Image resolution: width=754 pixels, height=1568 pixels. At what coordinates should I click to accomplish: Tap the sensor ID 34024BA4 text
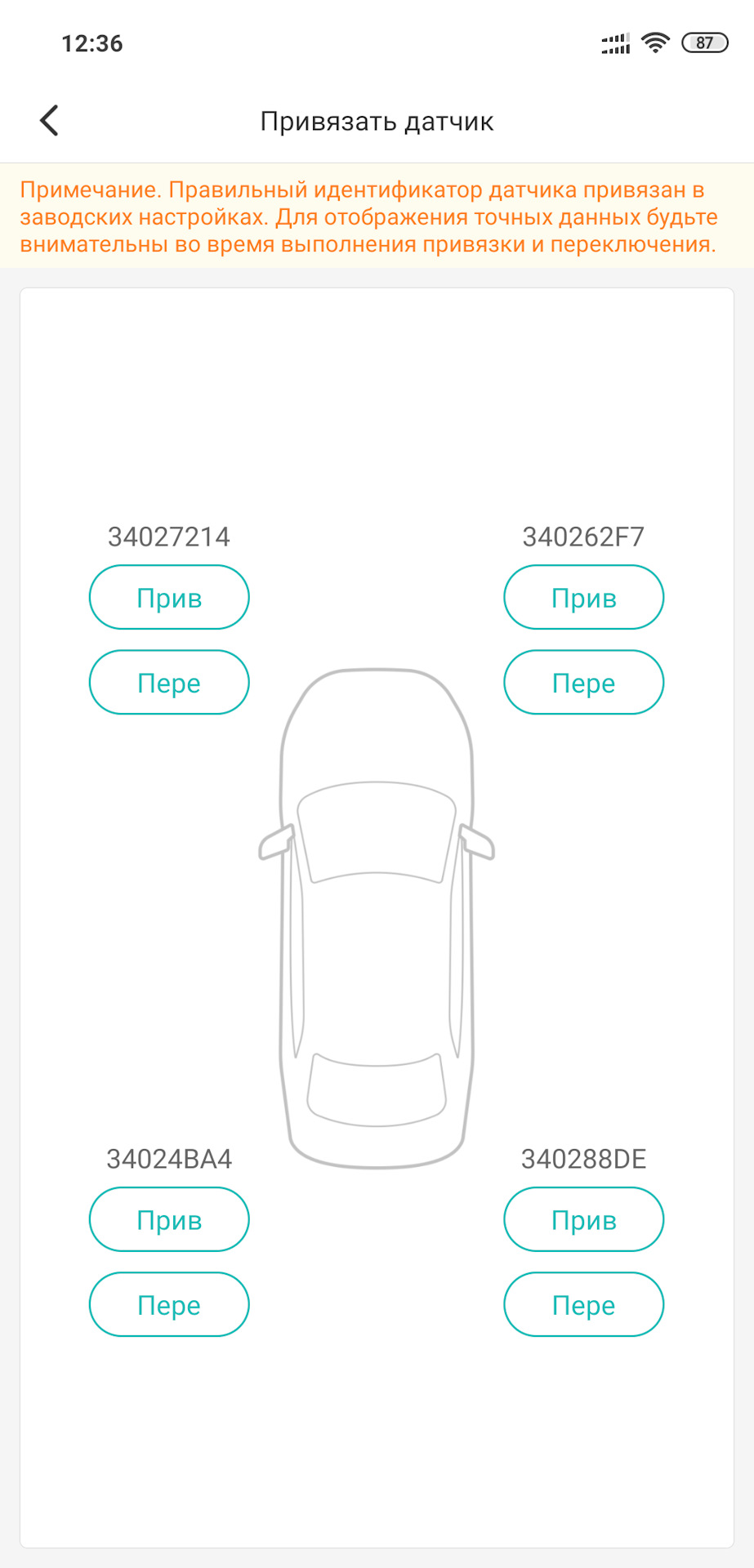coord(169,1160)
